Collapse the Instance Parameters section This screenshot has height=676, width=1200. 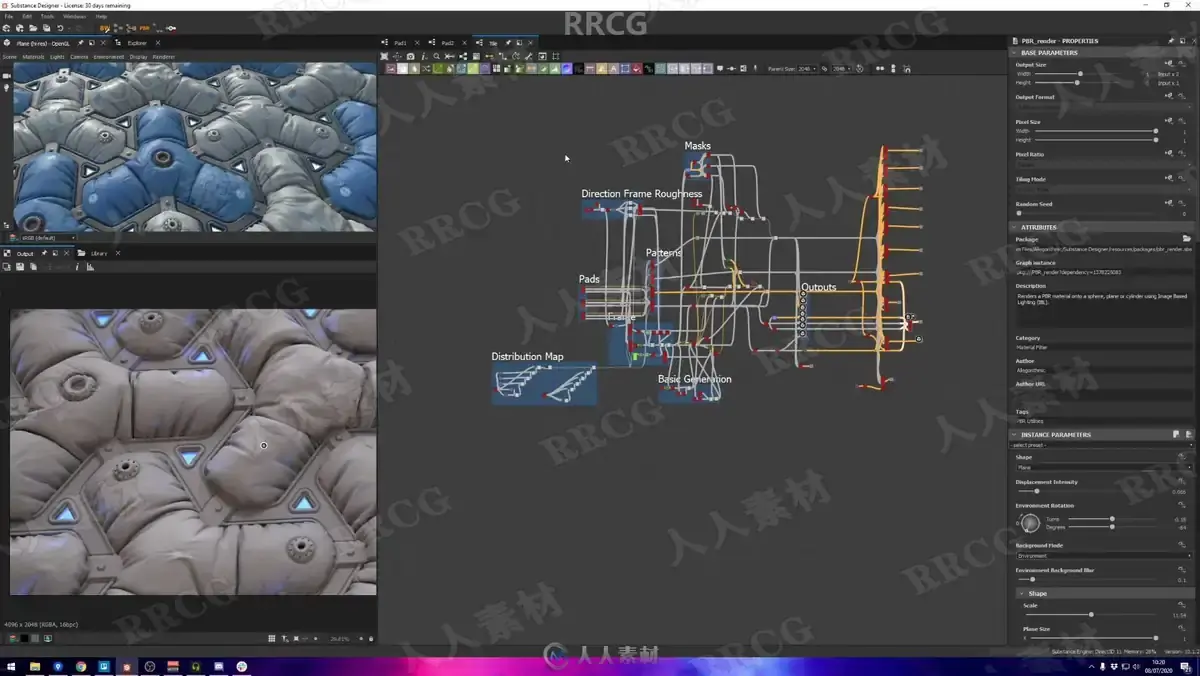click(1015, 435)
